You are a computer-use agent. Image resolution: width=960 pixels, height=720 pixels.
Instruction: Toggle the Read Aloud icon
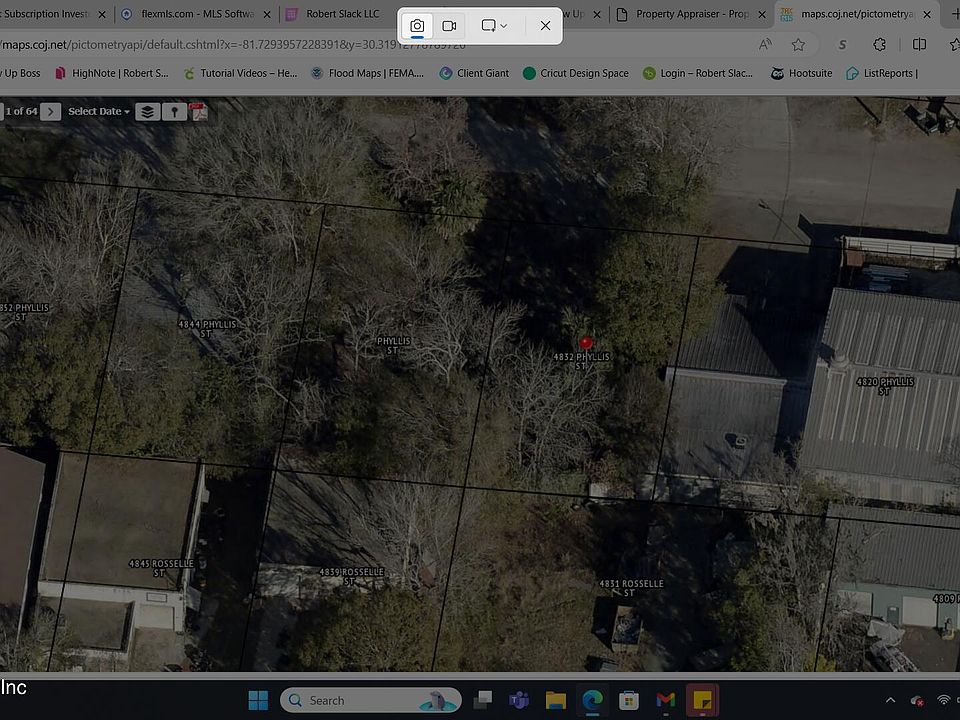point(765,45)
